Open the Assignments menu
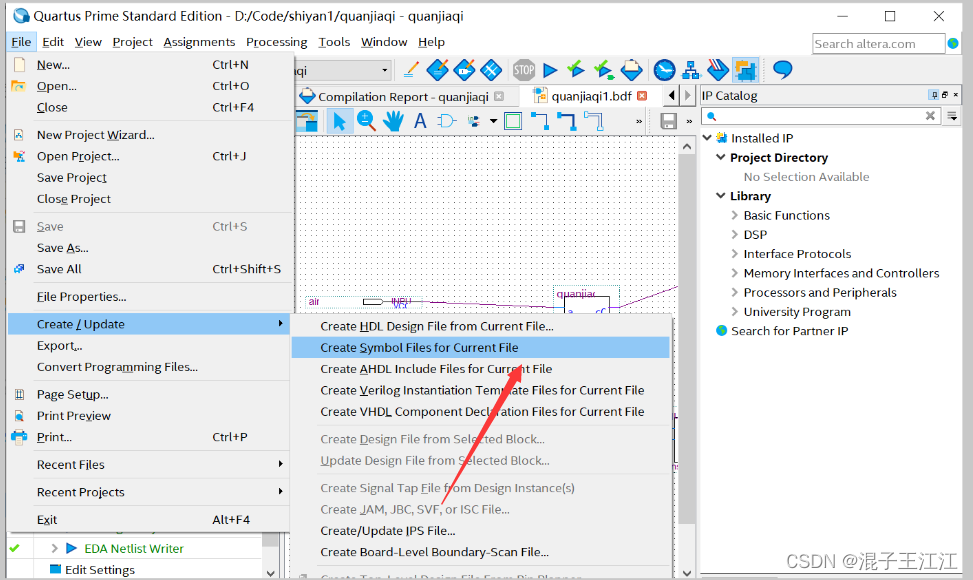973x580 pixels. click(x=199, y=42)
